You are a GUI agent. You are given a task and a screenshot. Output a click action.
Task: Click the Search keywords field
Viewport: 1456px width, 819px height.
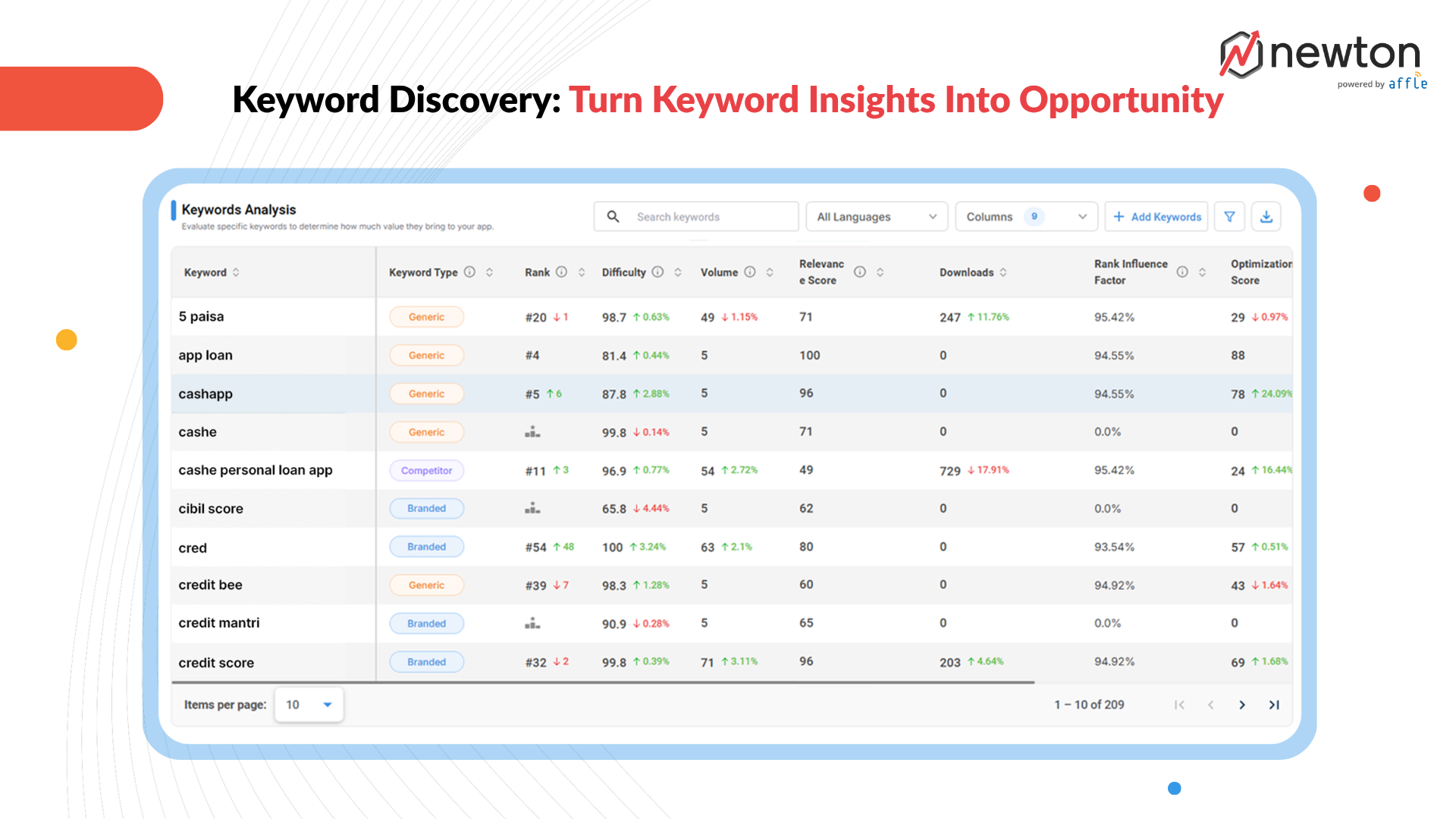(696, 217)
